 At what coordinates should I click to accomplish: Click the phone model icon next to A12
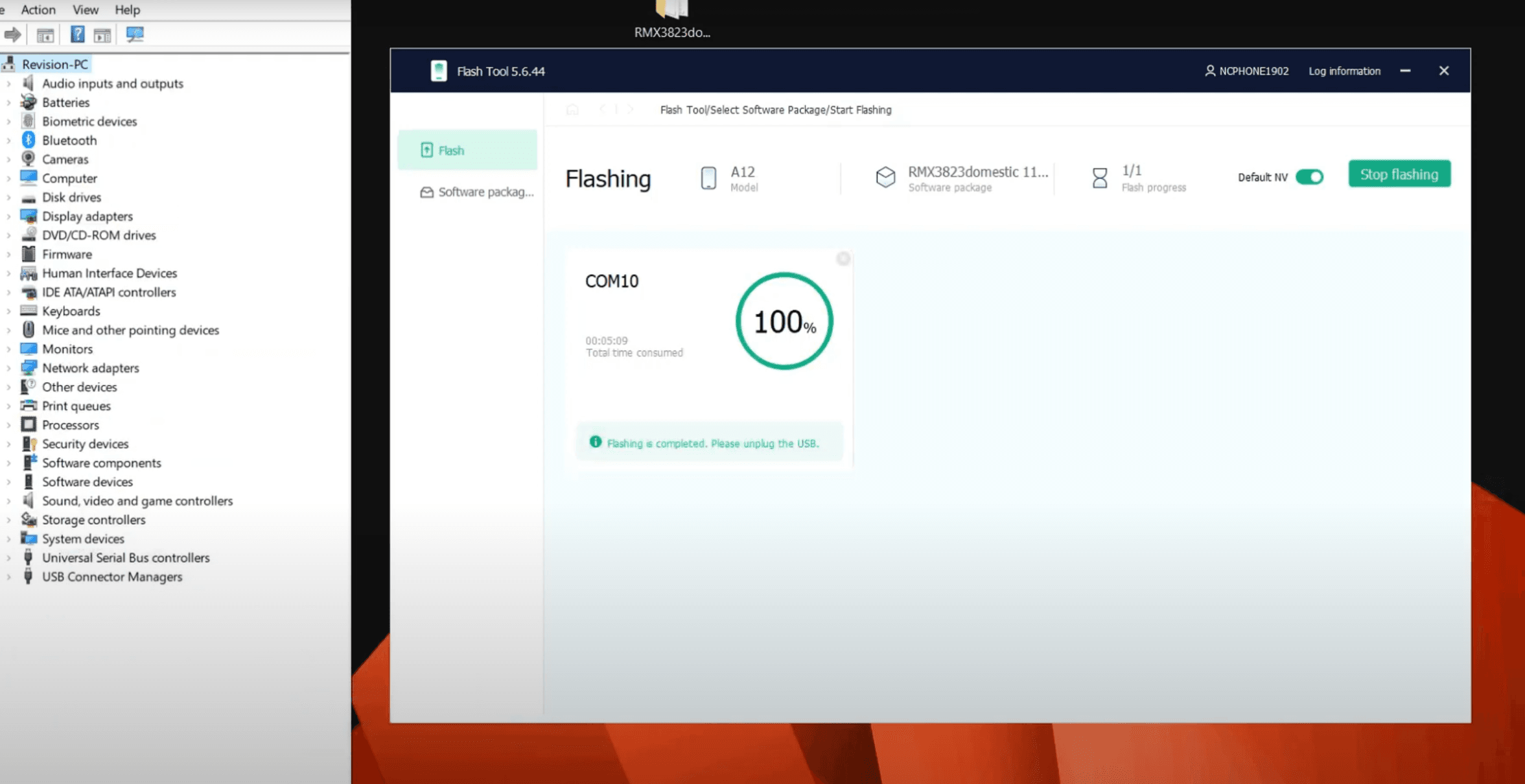click(x=708, y=178)
